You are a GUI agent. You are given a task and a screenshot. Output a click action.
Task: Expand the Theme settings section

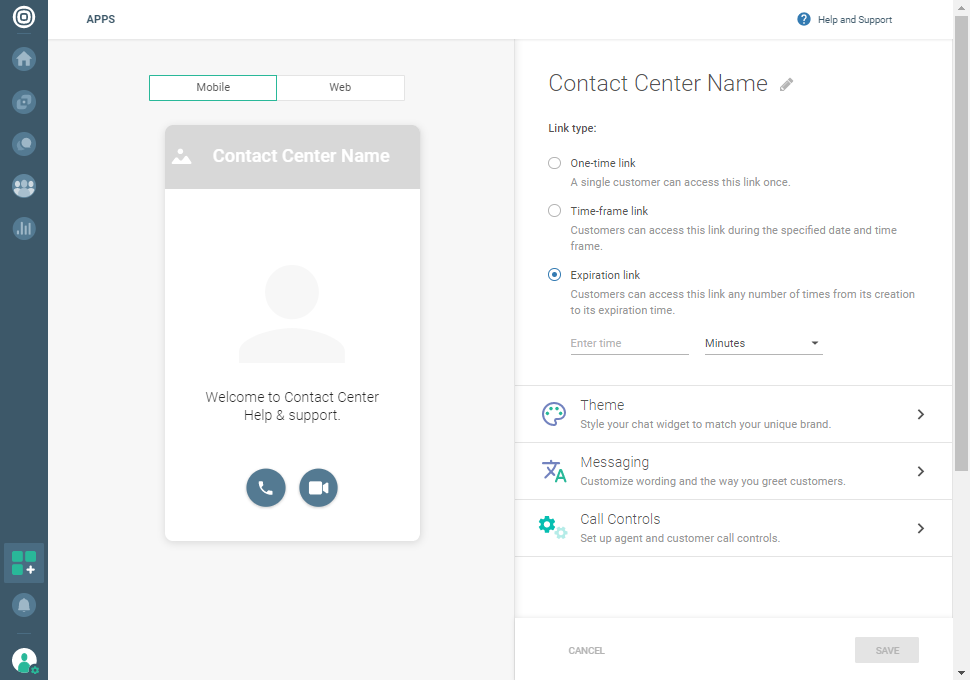tap(733, 414)
